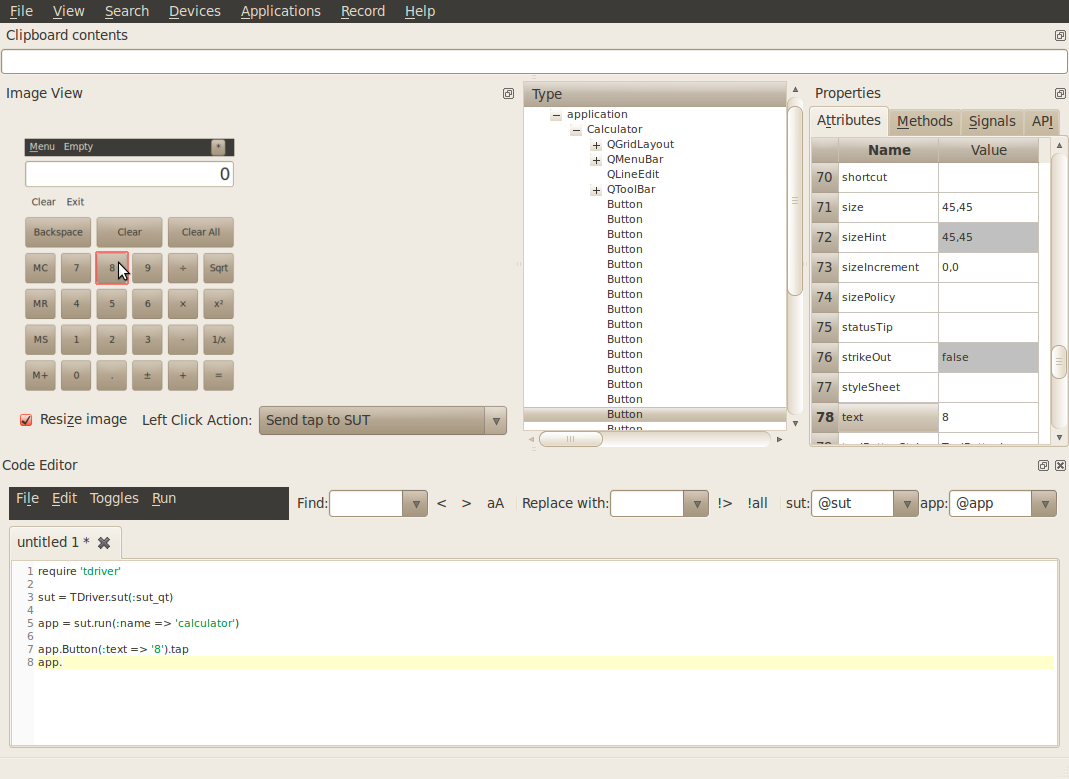The width and height of the screenshot is (1069, 779).
Task: Open the Devices menu
Action: [x=194, y=11]
